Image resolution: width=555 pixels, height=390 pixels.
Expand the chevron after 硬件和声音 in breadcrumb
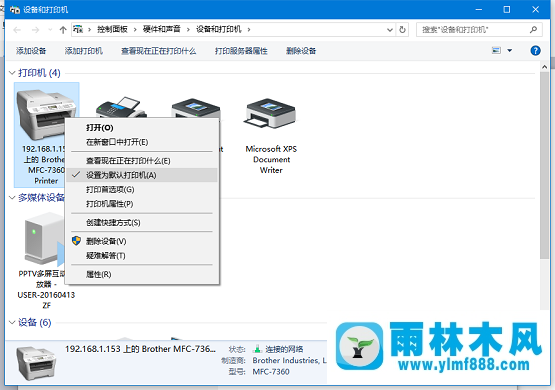coord(188,29)
